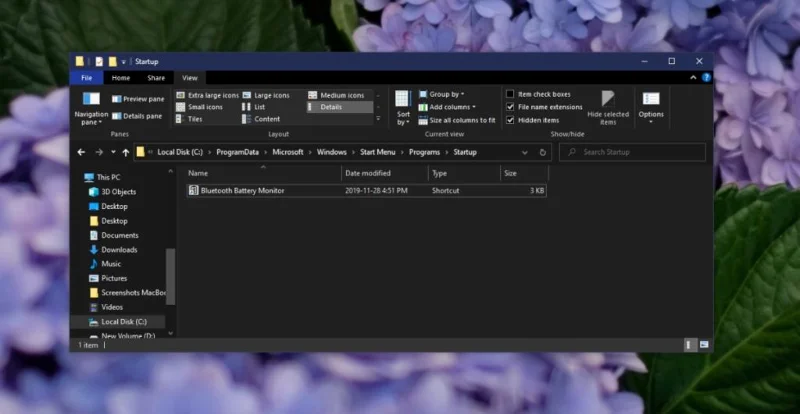The height and width of the screenshot is (414, 800).
Task: Go forward in folder history
Action: pyautogui.click(x=99, y=152)
